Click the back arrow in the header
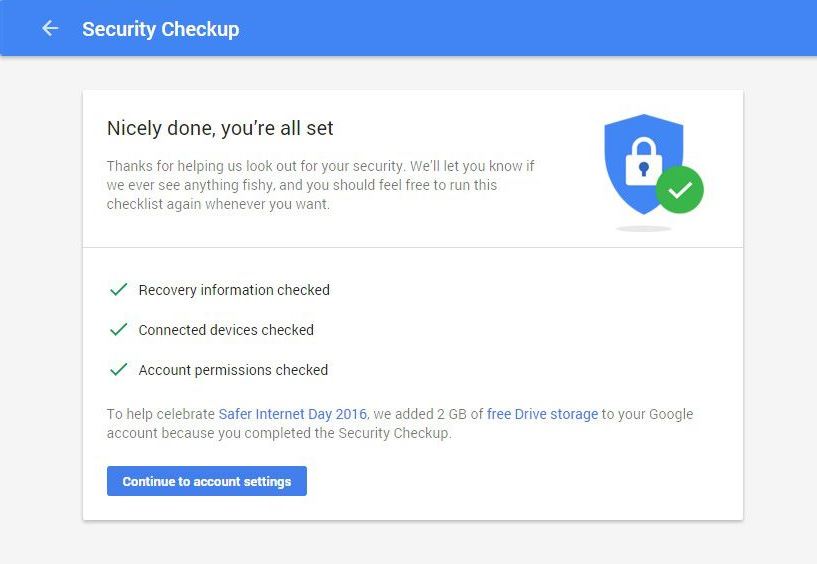The image size is (817, 564). point(50,29)
